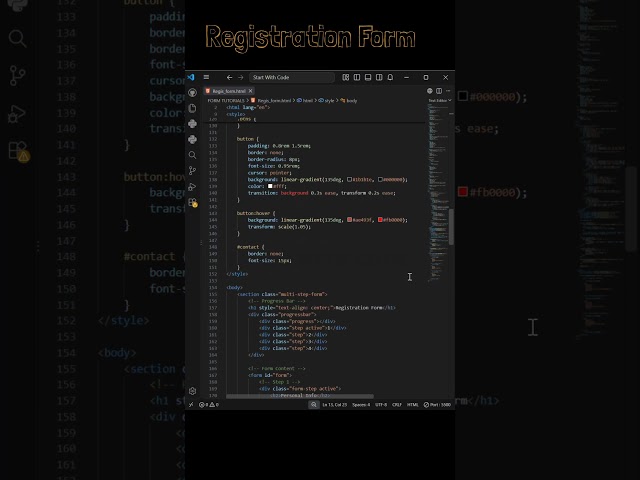640x480 pixels.
Task: Go back using the left arrow in title bar
Action: point(229,77)
